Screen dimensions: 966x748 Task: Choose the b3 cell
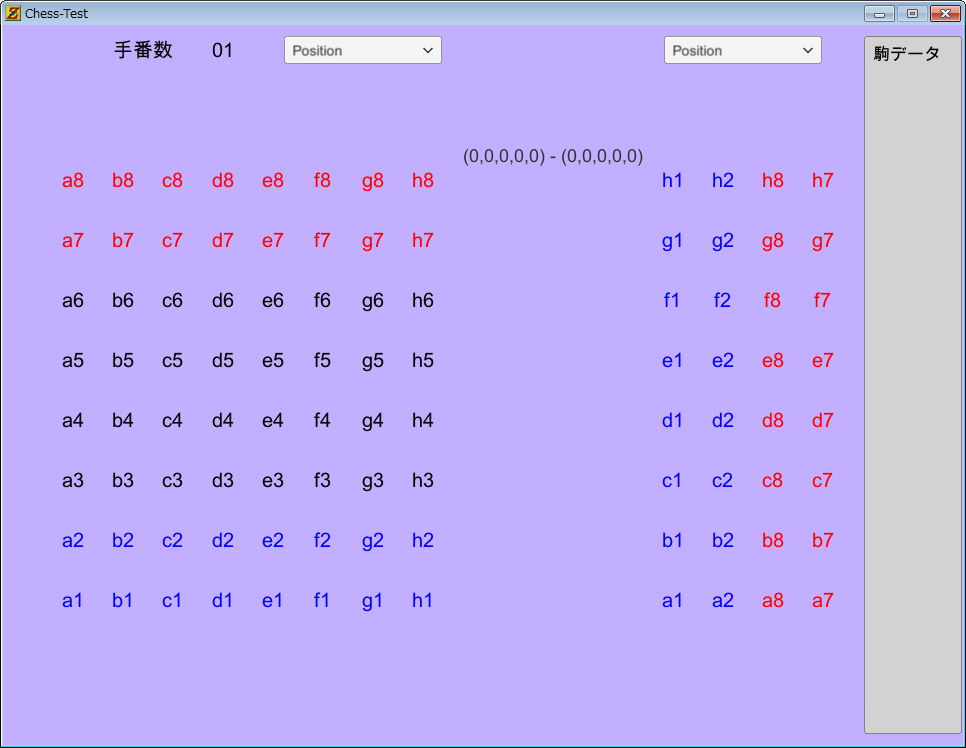123,480
